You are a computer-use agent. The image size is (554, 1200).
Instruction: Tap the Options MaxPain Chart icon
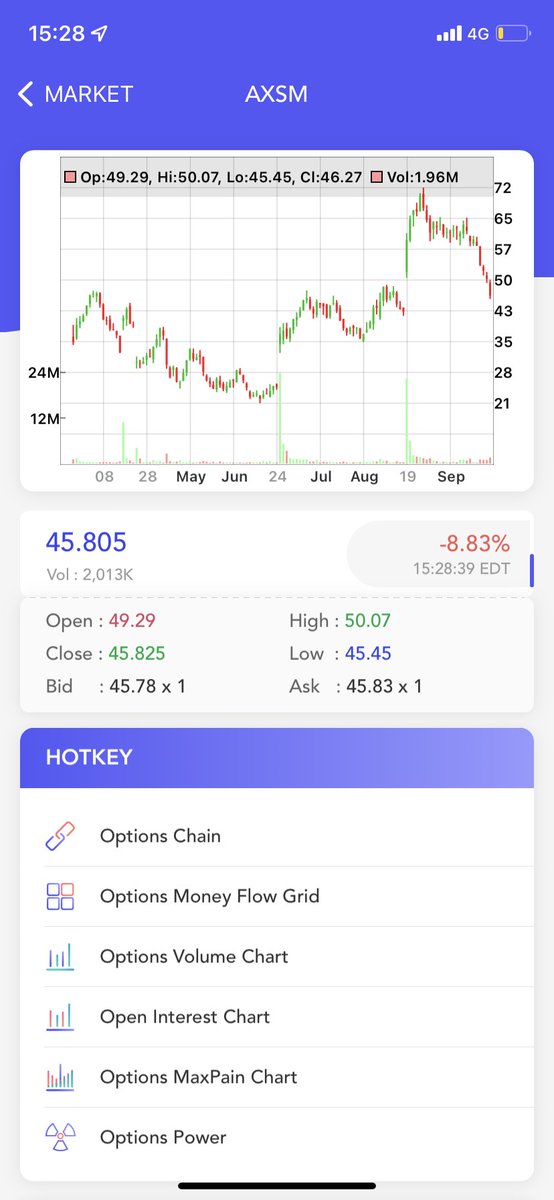coord(60,1077)
